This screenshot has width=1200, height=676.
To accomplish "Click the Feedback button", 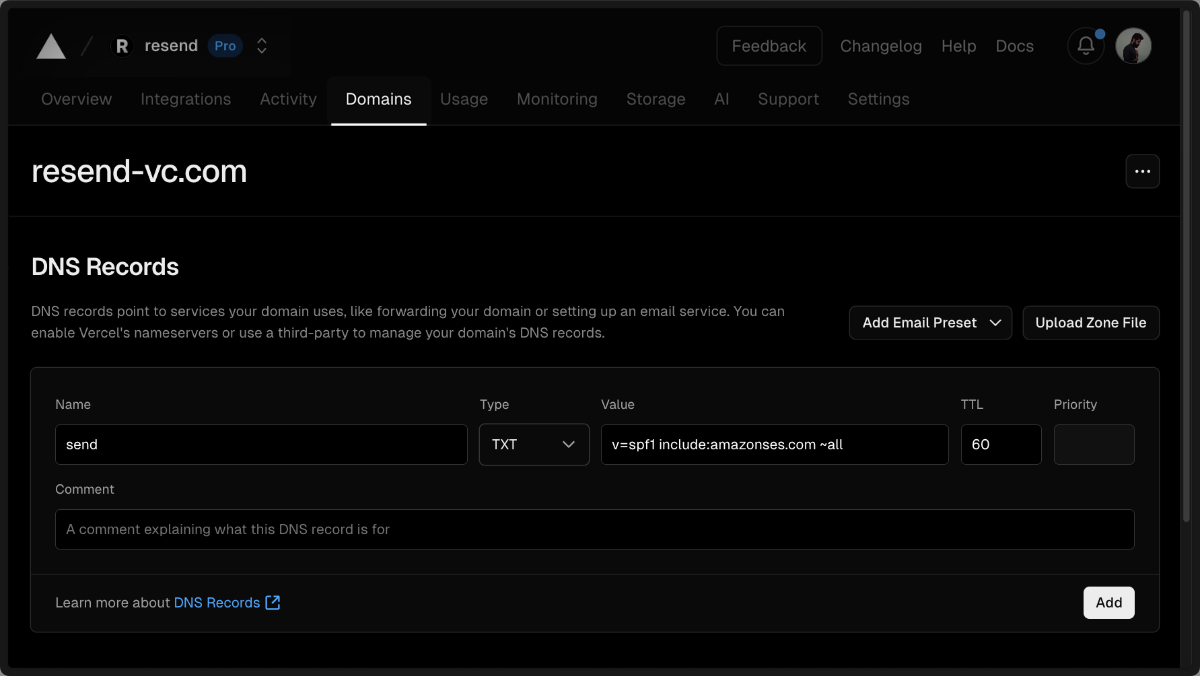I will coord(769,46).
